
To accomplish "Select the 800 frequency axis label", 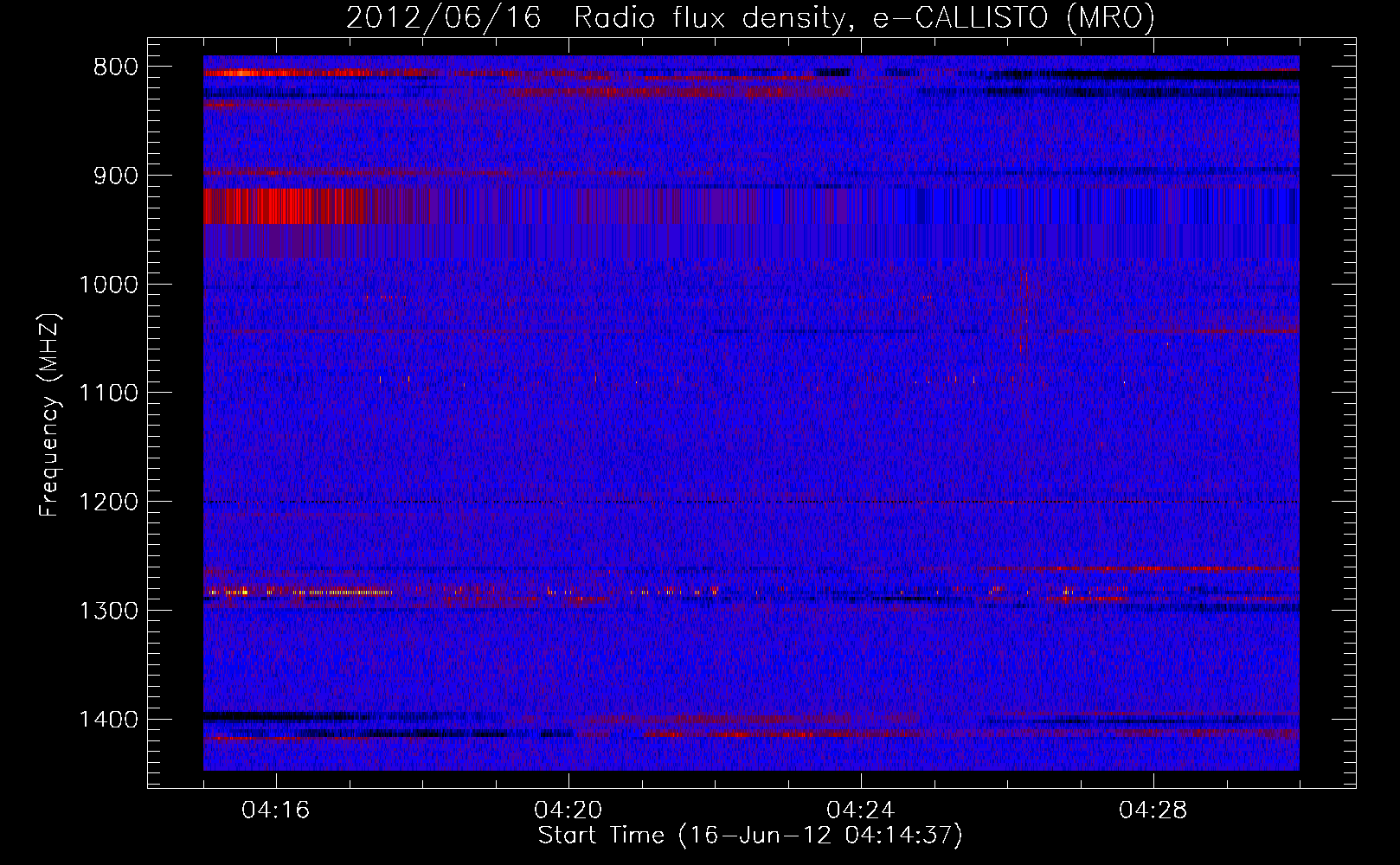I will pos(115,67).
